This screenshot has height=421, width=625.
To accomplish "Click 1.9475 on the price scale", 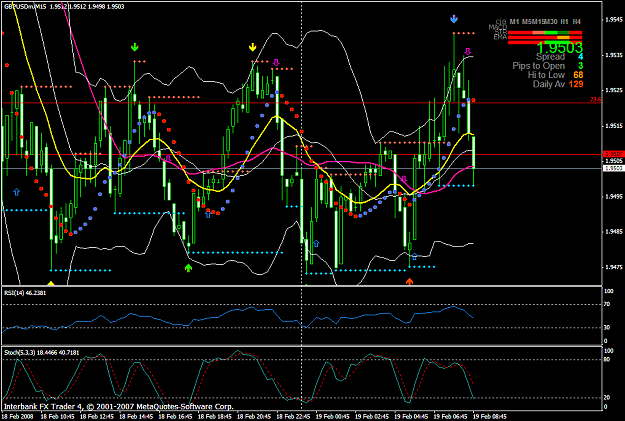I will [614, 267].
